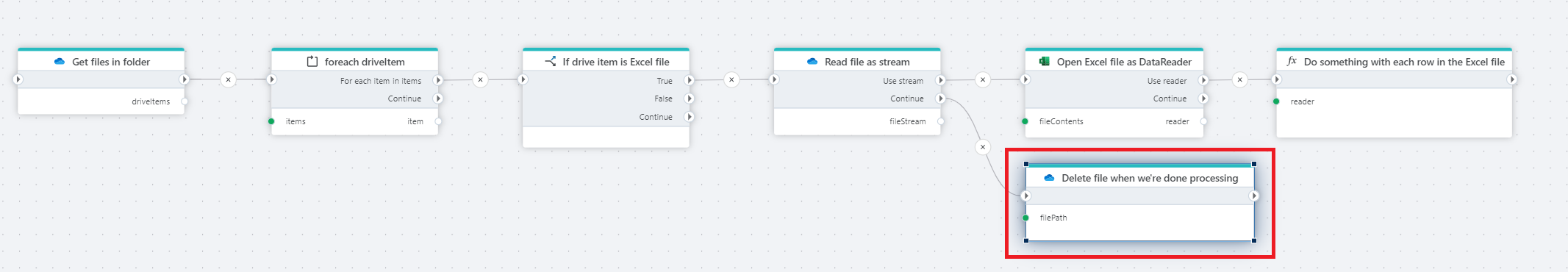Select fileStream output data port
The image size is (1568, 272).
pyautogui.click(x=941, y=121)
